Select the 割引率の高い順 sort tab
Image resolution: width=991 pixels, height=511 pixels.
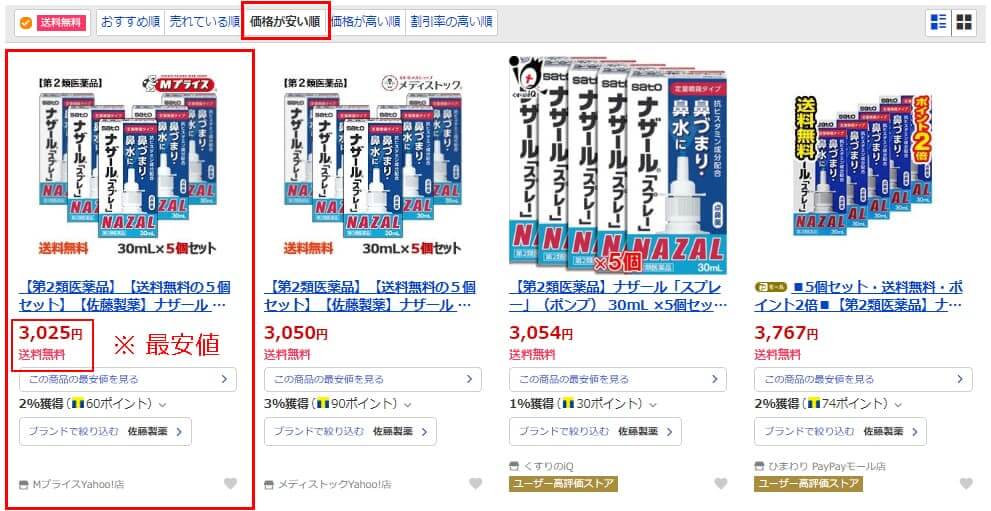451,23
